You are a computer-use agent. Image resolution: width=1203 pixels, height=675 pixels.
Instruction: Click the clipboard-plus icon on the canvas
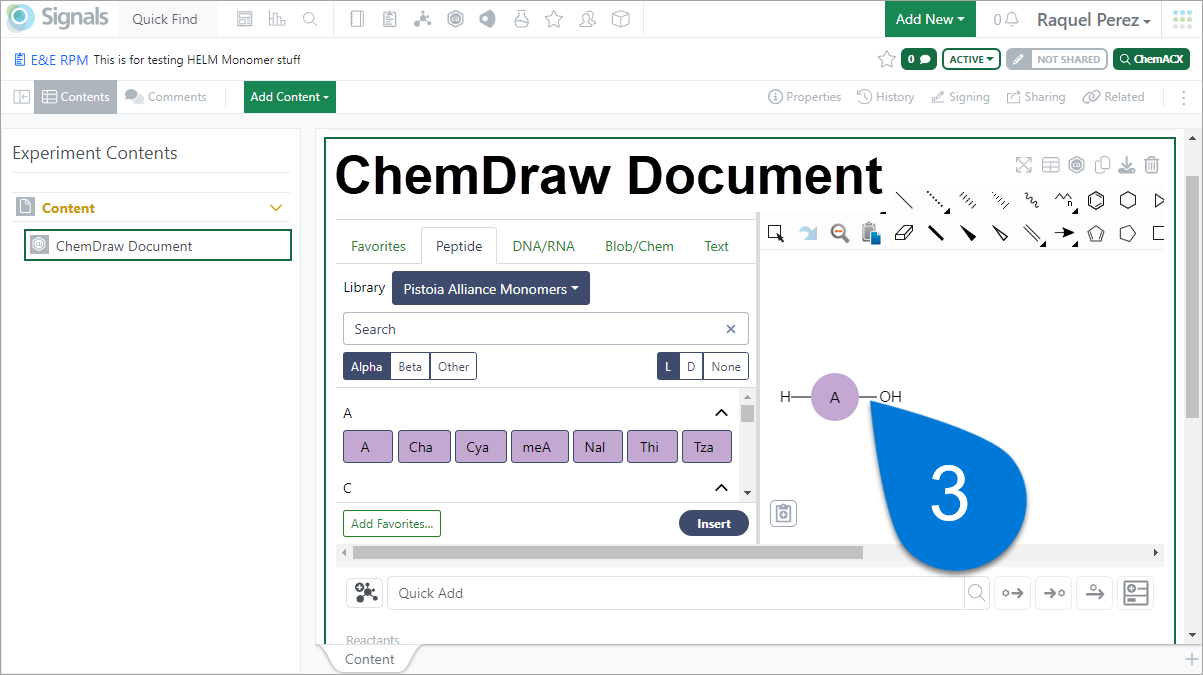(783, 513)
